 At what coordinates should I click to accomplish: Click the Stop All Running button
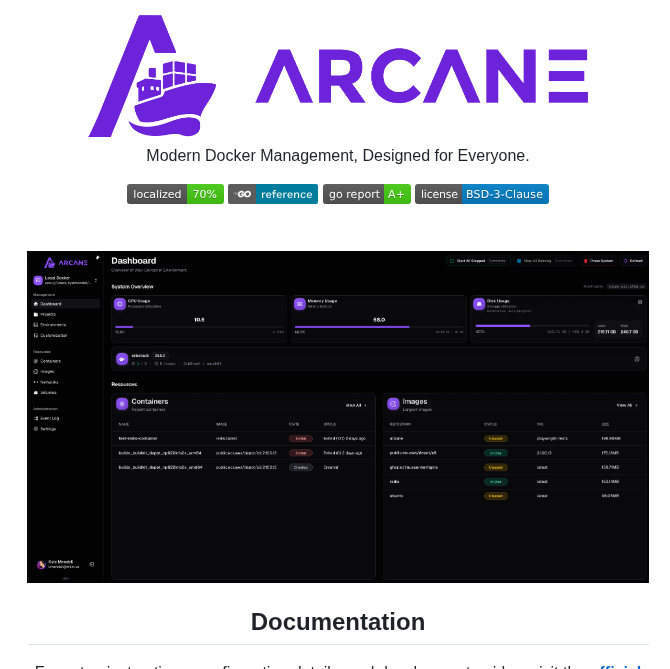544,261
